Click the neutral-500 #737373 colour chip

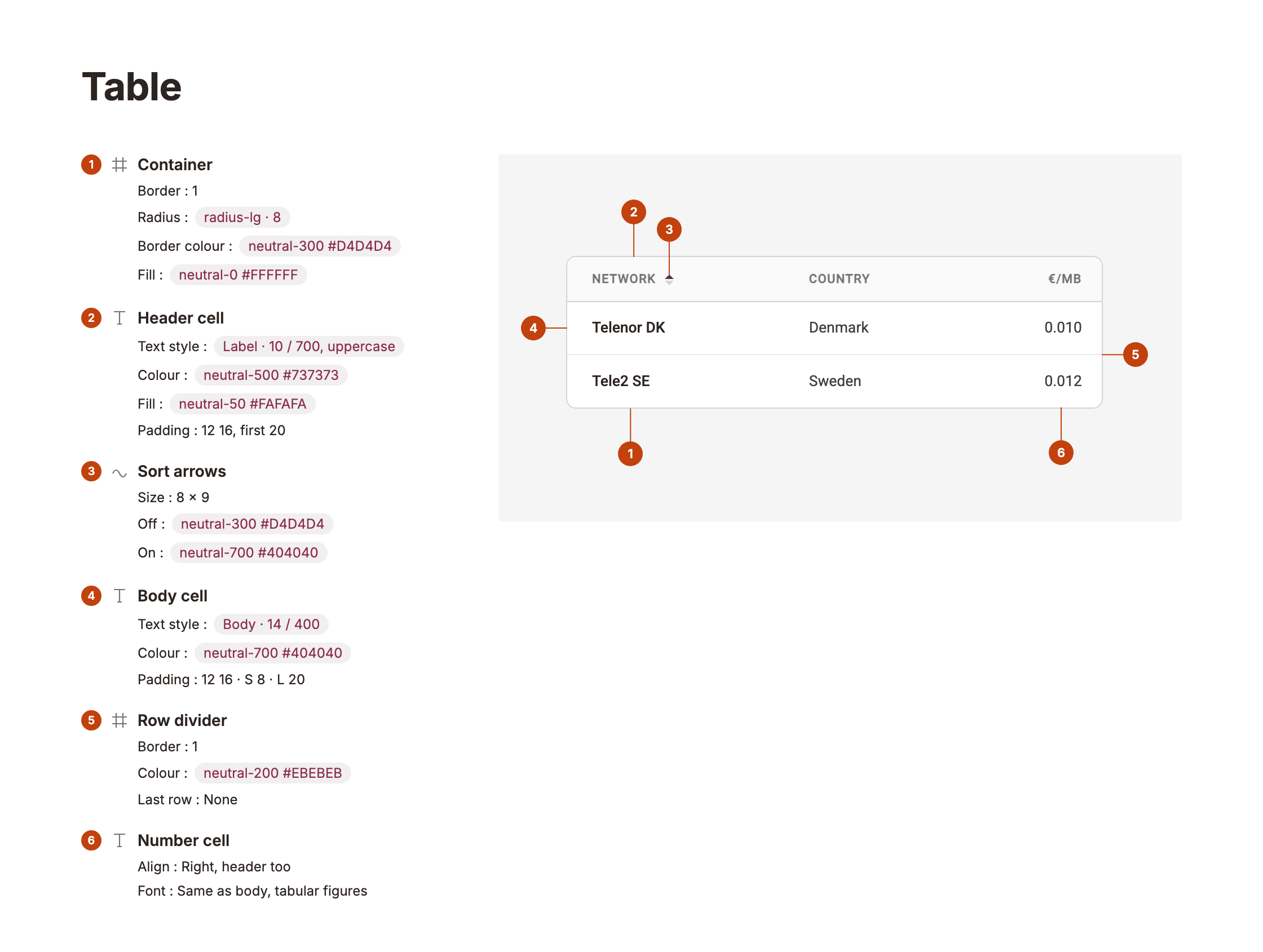(271, 375)
